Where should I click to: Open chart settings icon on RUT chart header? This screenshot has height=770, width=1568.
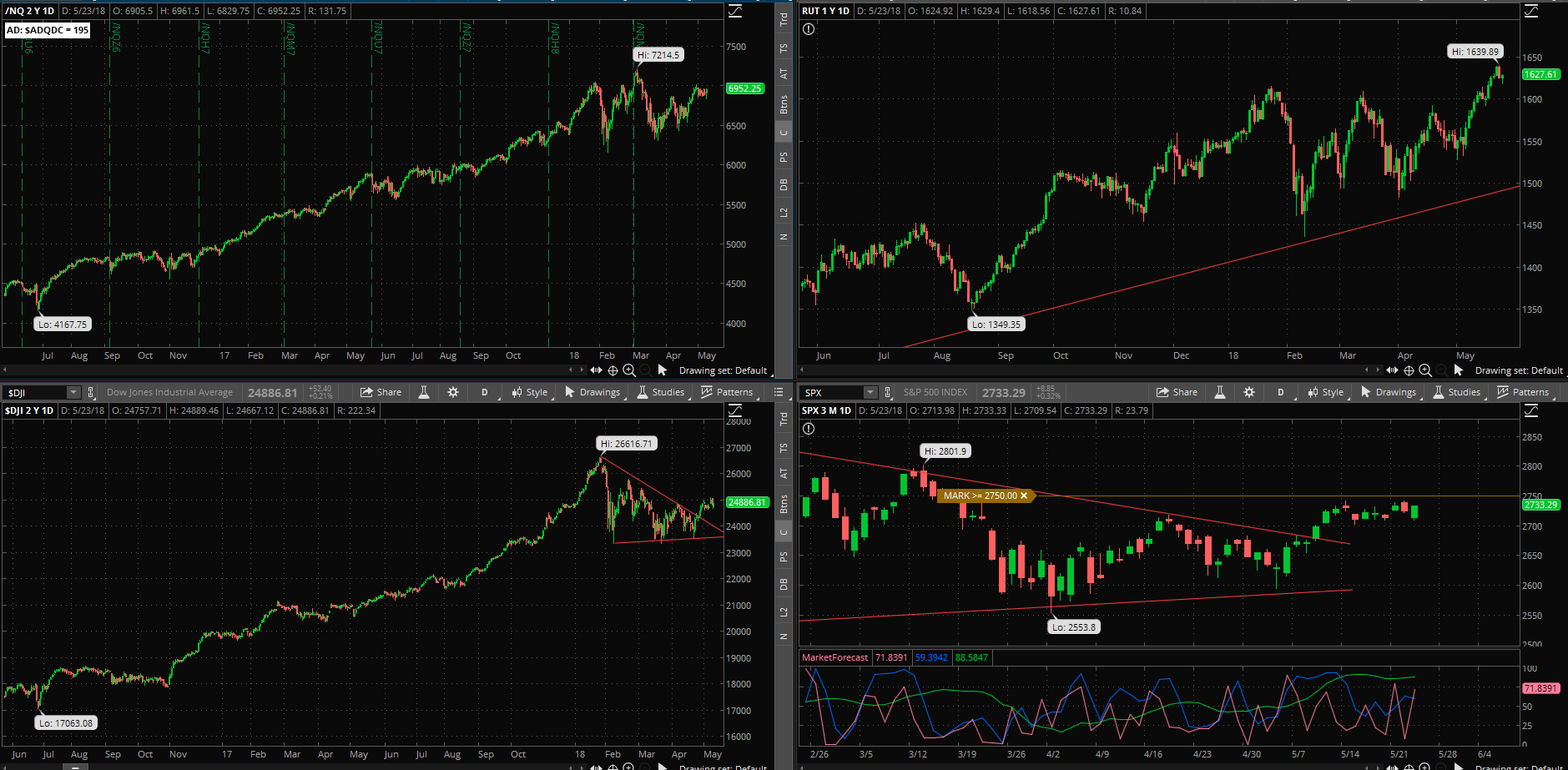[1531, 11]
